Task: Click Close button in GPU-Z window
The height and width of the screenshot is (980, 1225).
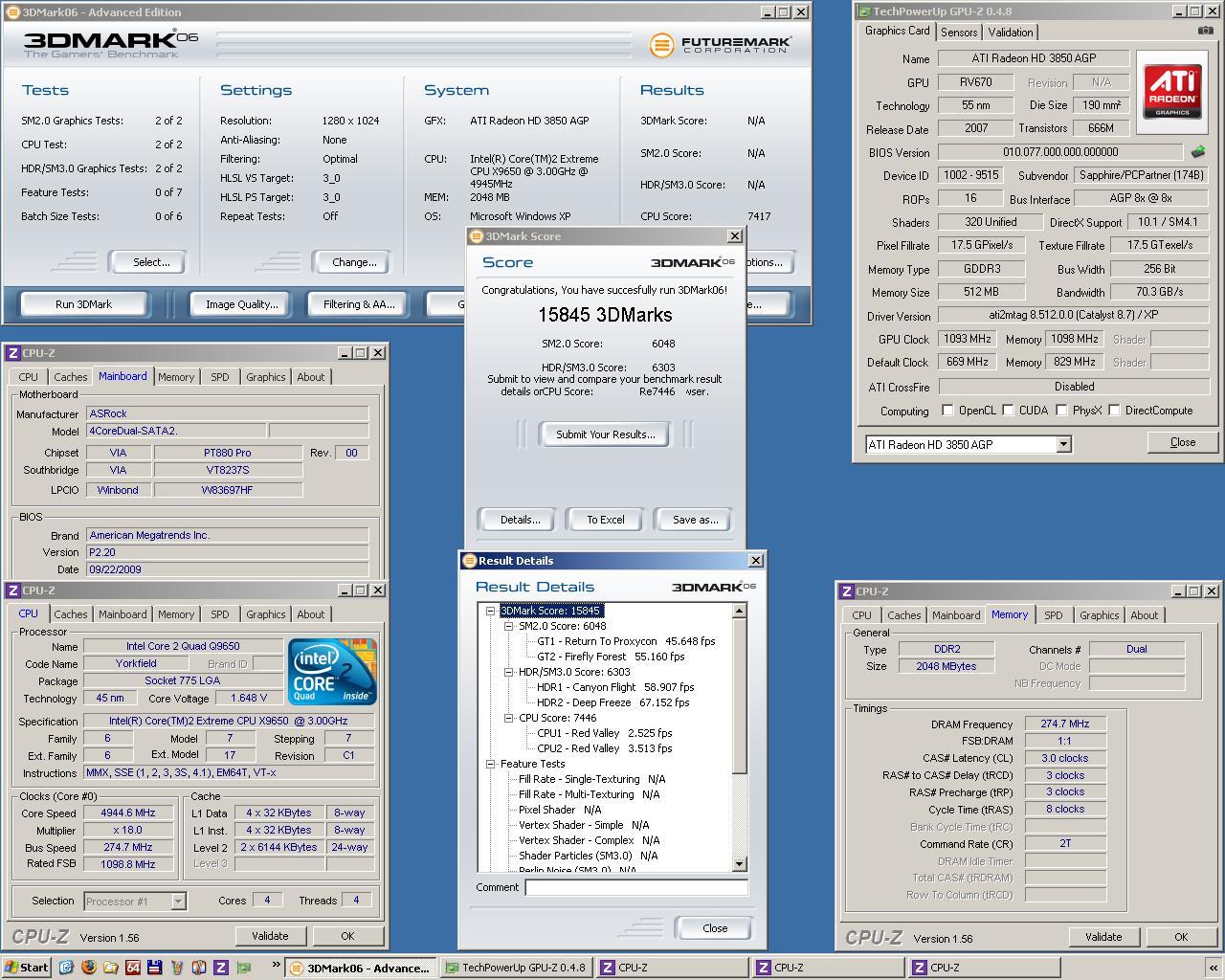Action: click(1182, 442)
